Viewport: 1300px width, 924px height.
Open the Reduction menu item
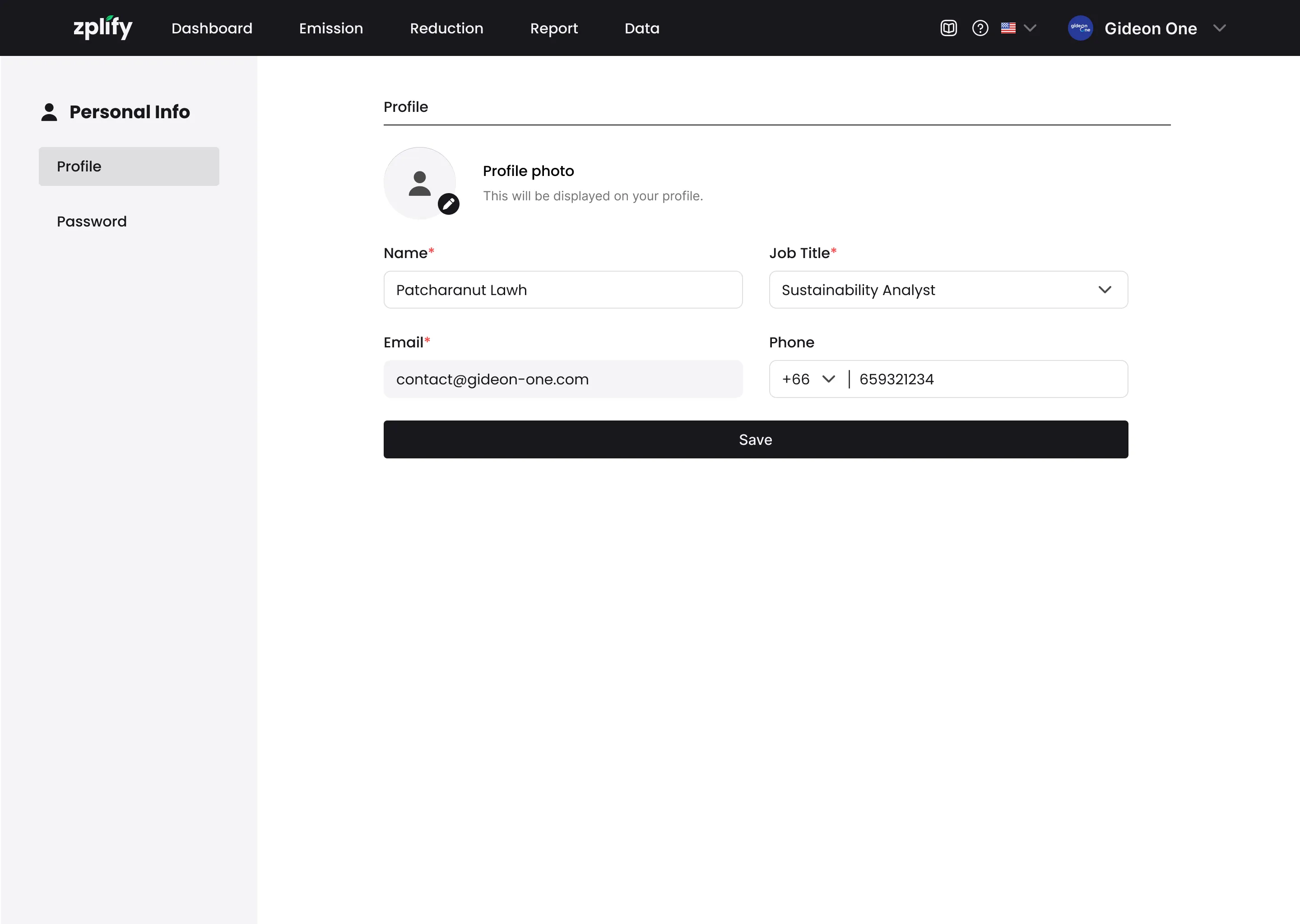pyautogui.click(x=446, y=28)
